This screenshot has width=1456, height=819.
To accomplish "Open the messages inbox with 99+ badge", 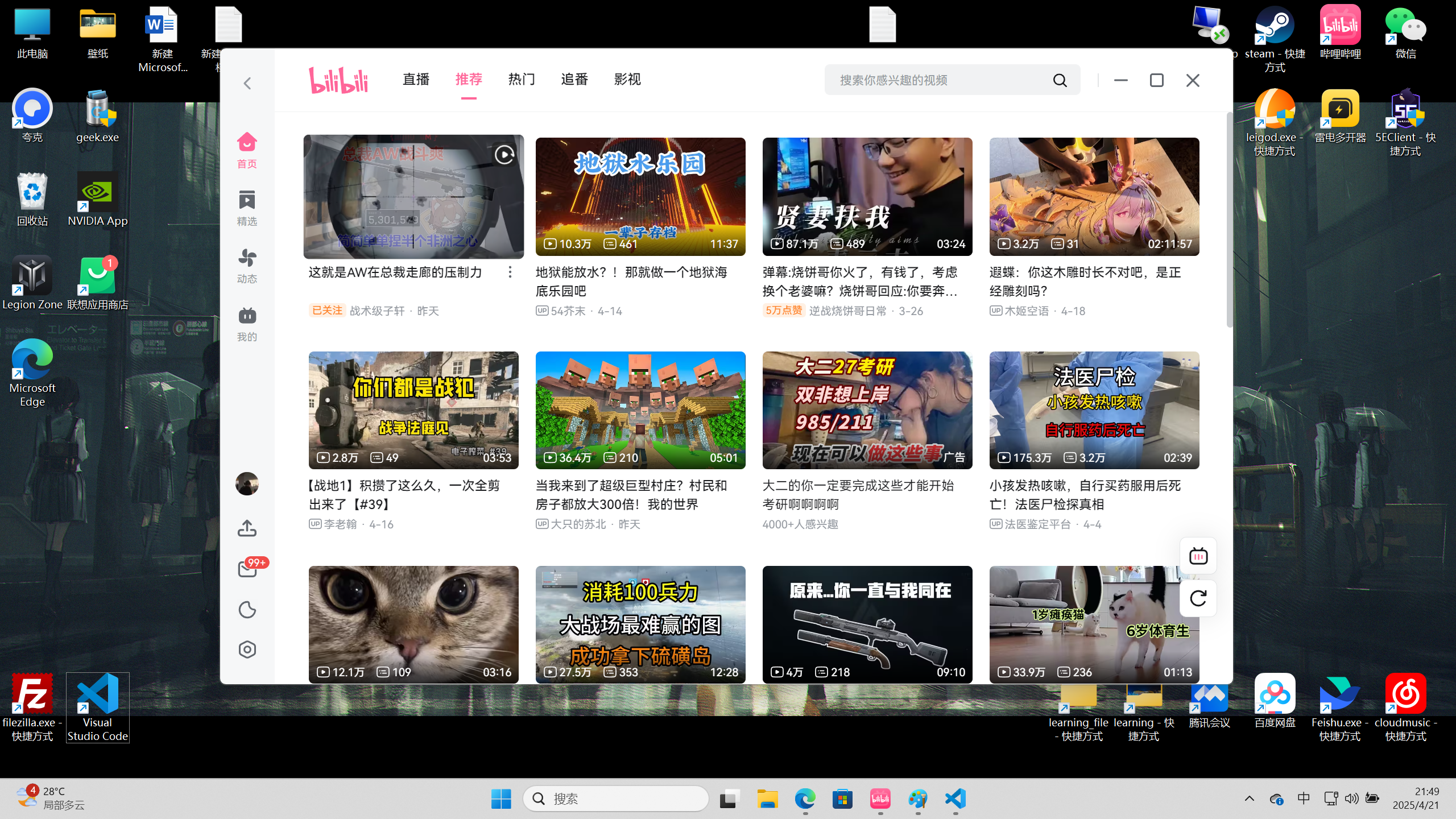I will (248, 569).
